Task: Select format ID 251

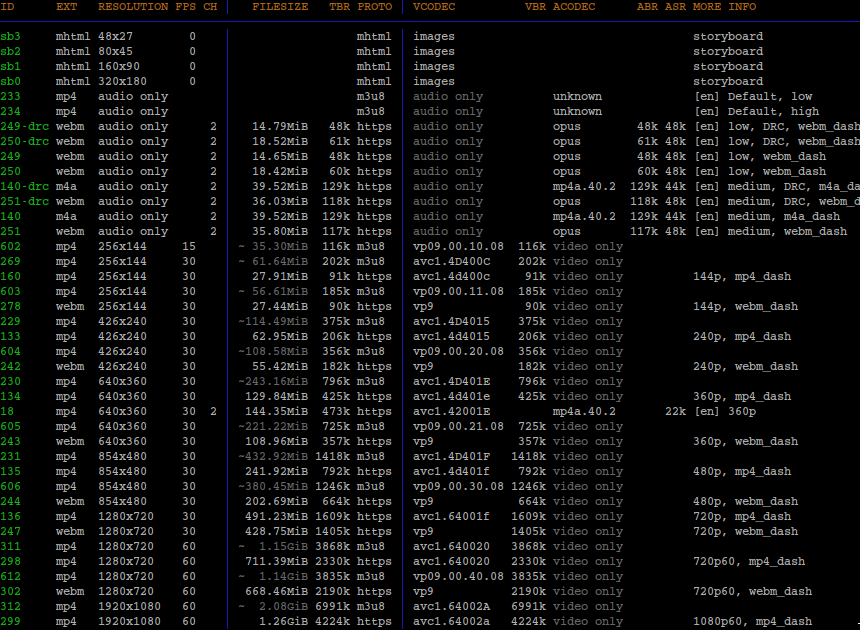Action: pyautogui.click(x=10, y=231)
